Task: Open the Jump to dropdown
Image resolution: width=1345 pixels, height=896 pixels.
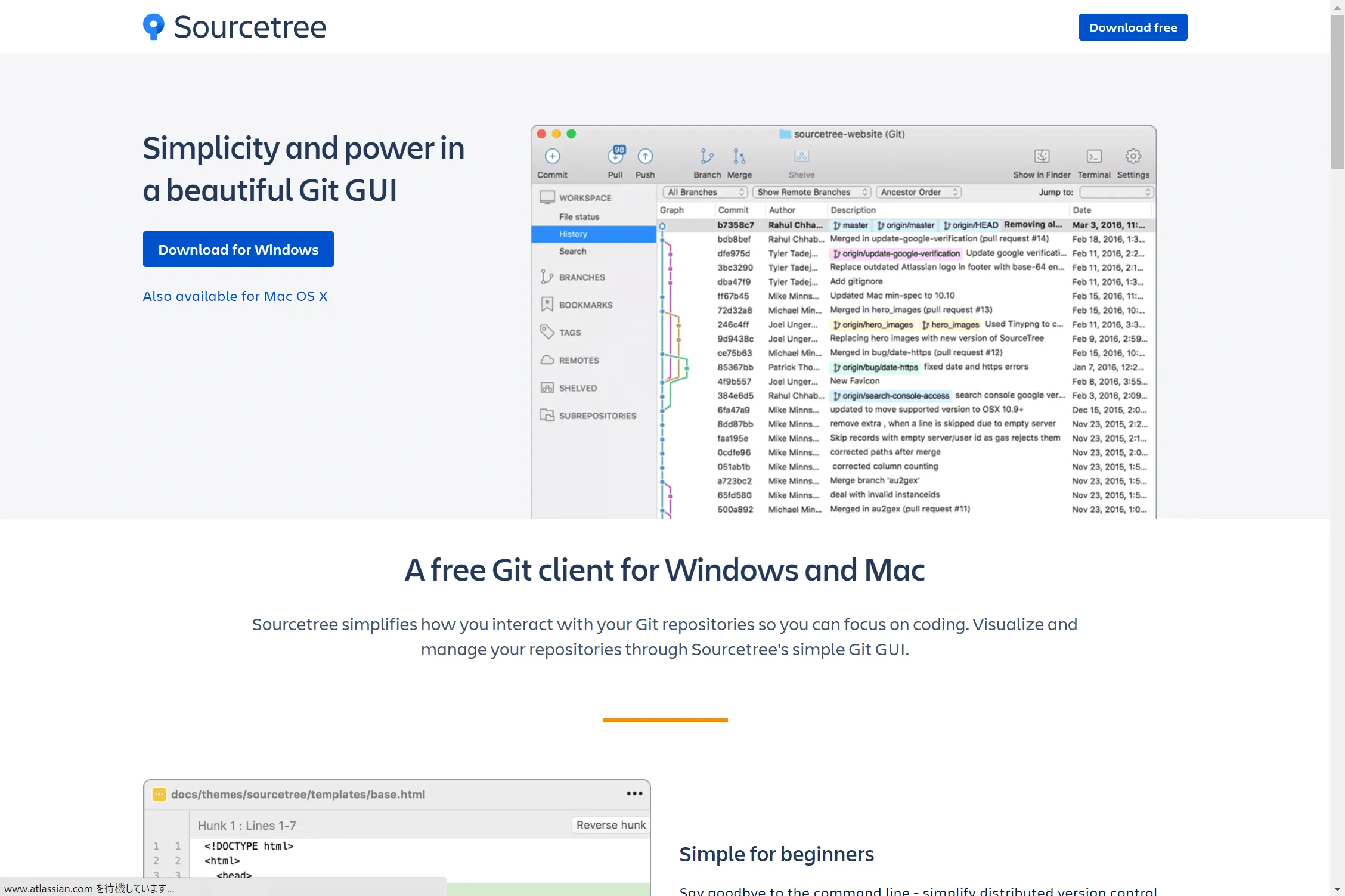Action: 1116,192
